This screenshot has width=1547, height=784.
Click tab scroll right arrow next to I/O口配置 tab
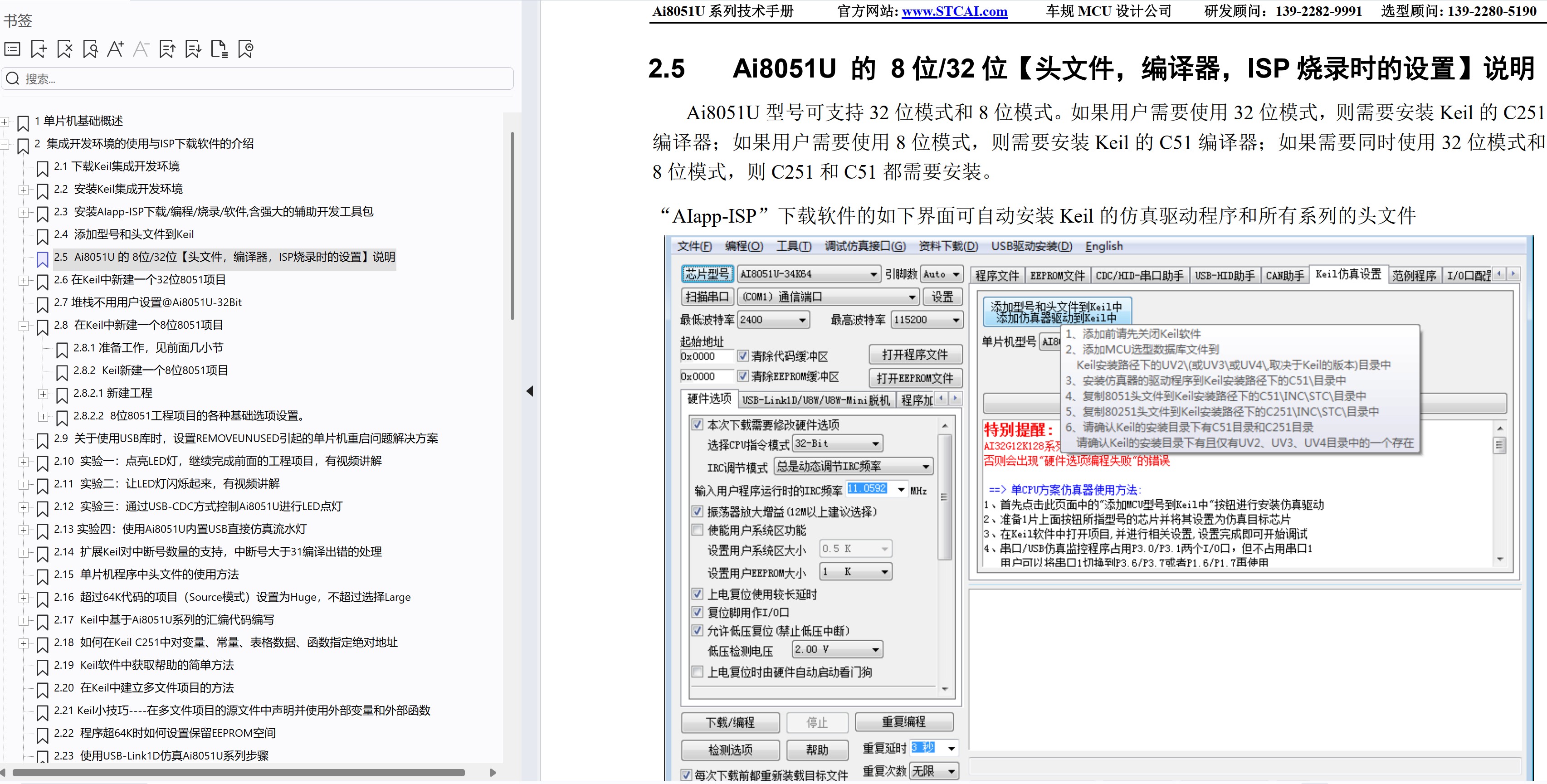click(1513, 274)
